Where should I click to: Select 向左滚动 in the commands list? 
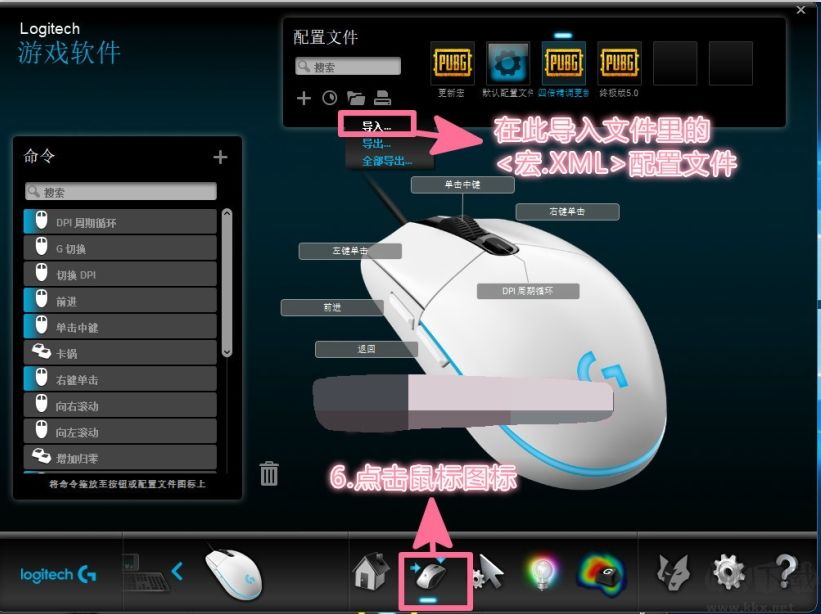(120, 431)
